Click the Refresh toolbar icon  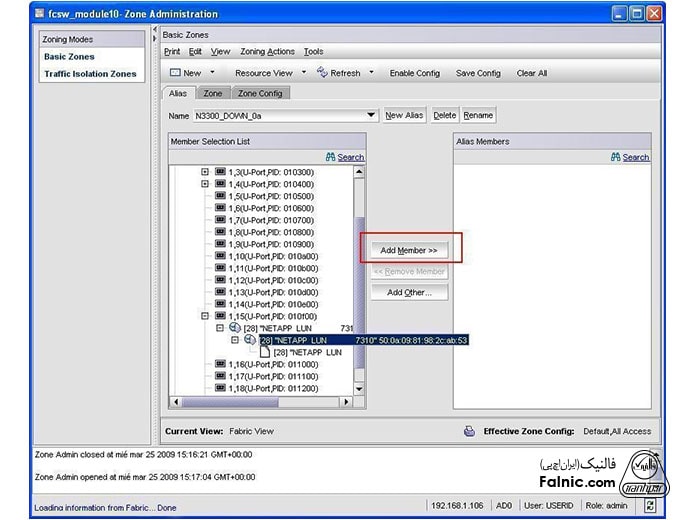coord(323,73)
